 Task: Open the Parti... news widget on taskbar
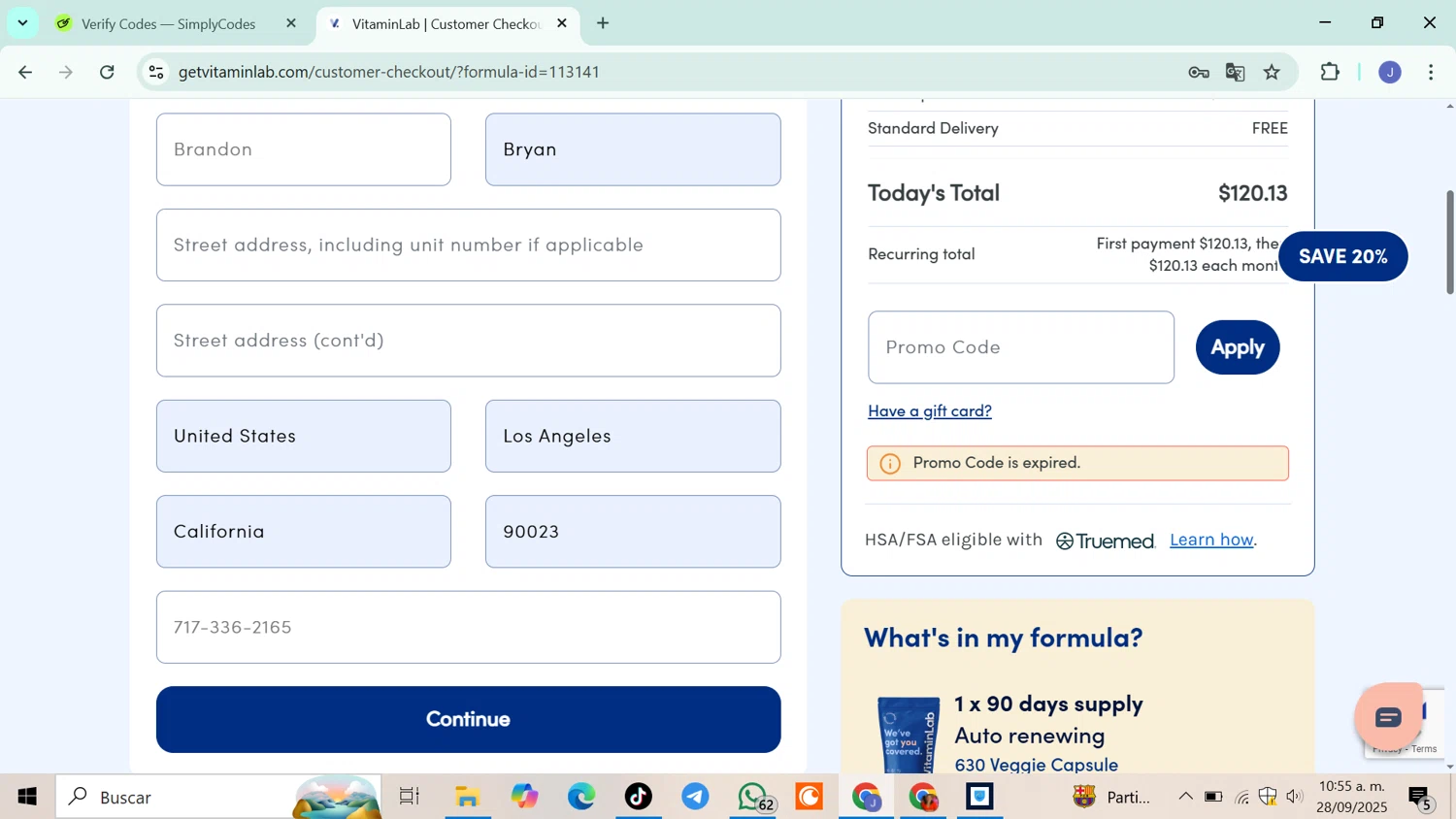pyautogui.click(x=1111, y=797)
